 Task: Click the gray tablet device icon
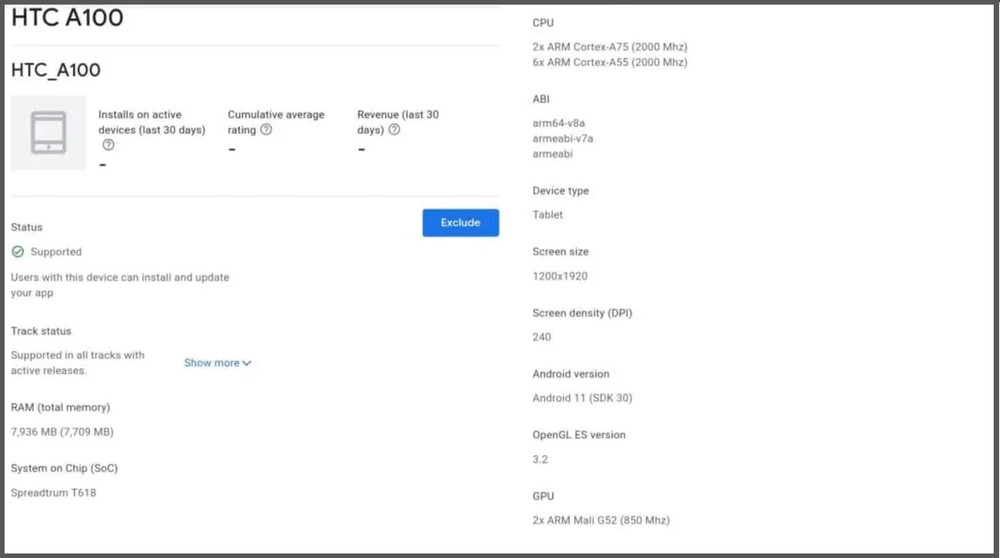(48, 132)
